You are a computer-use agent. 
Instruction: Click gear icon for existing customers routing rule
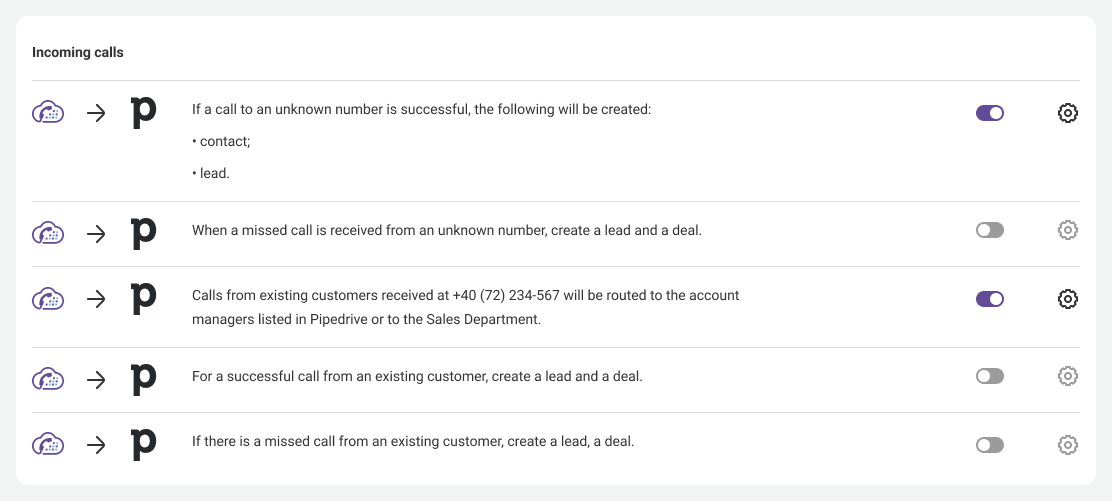pos(1067,299)
